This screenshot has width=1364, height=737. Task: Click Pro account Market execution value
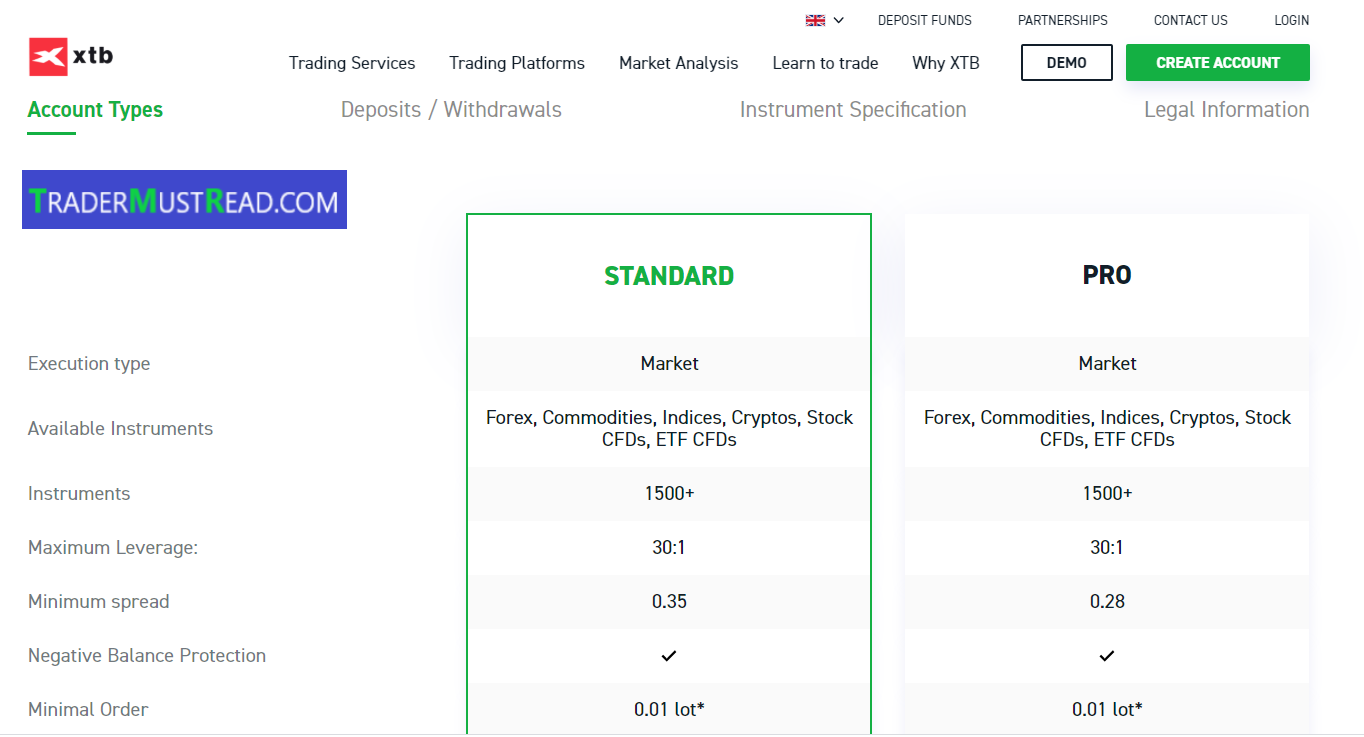pyautogui.click(x=1107, y=364)
